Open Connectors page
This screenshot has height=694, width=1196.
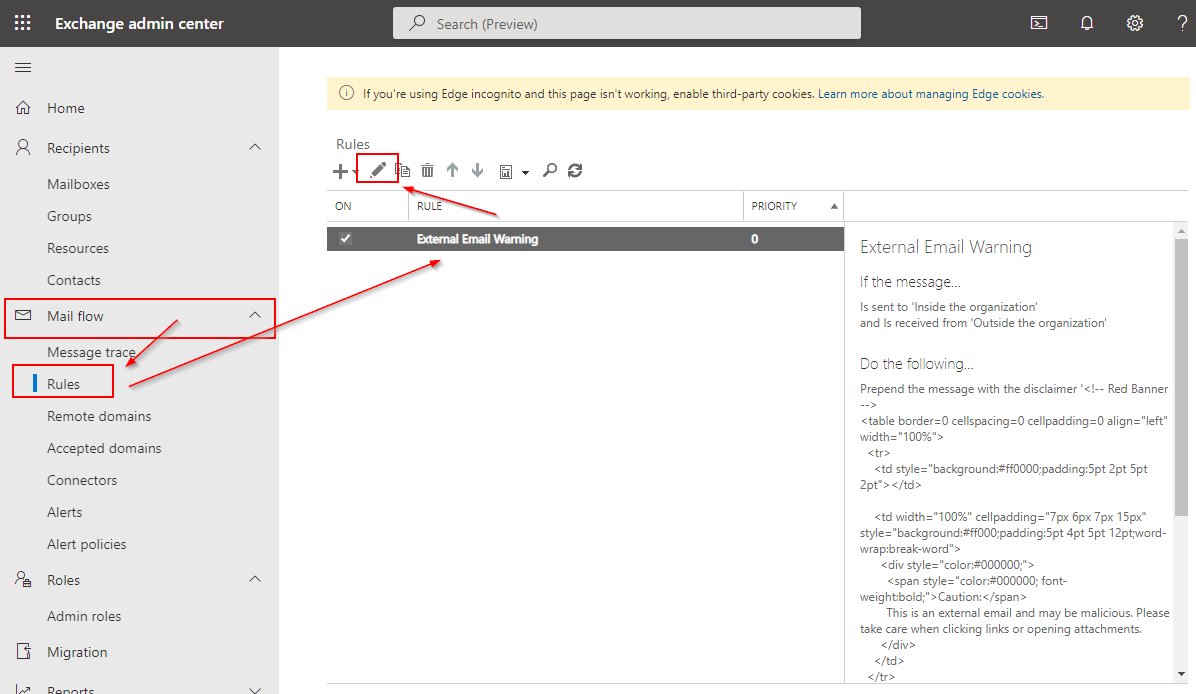pyautogui.click(x=82, y=480)
